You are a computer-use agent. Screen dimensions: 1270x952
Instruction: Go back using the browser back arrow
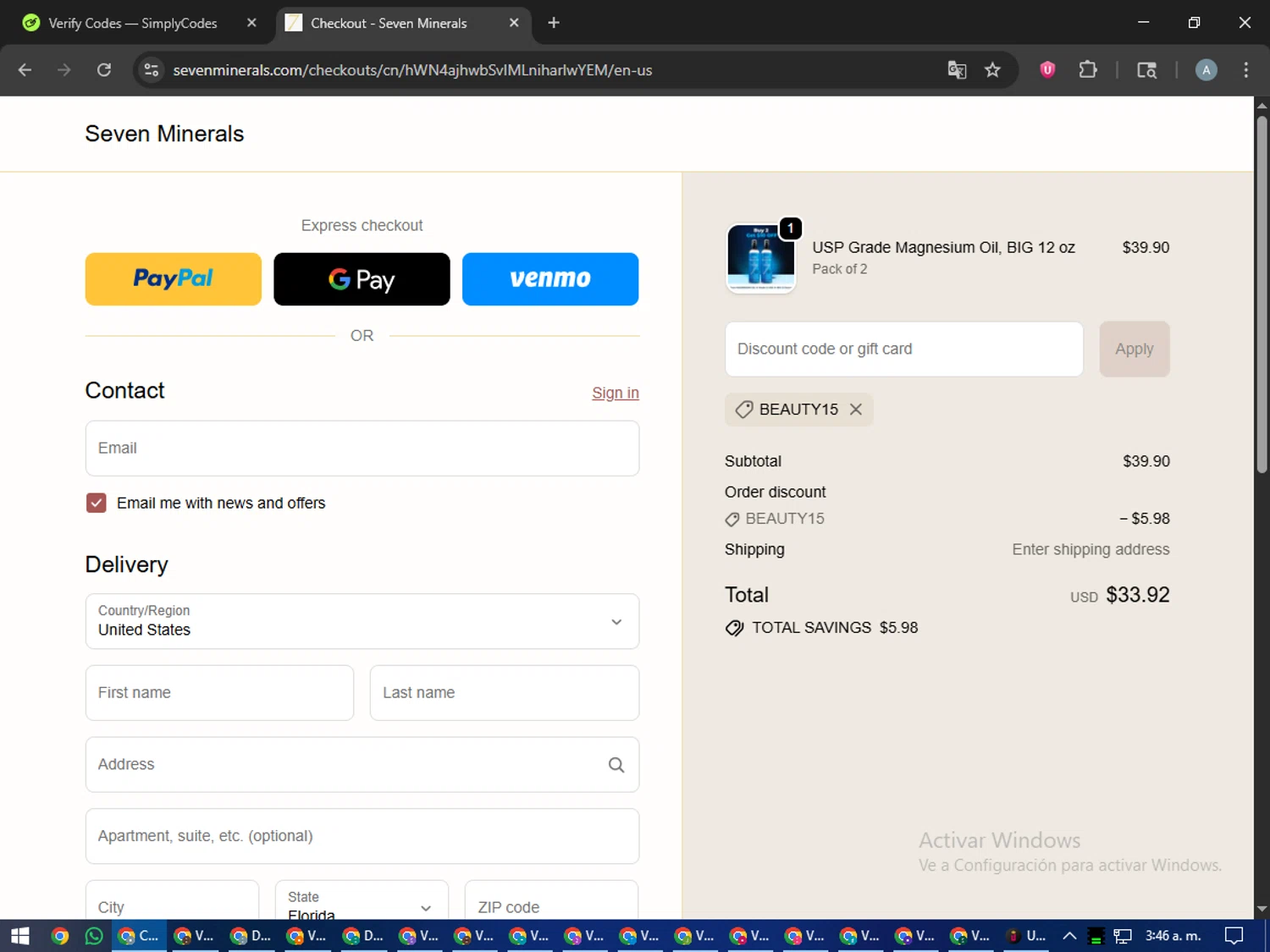point(25,70)
